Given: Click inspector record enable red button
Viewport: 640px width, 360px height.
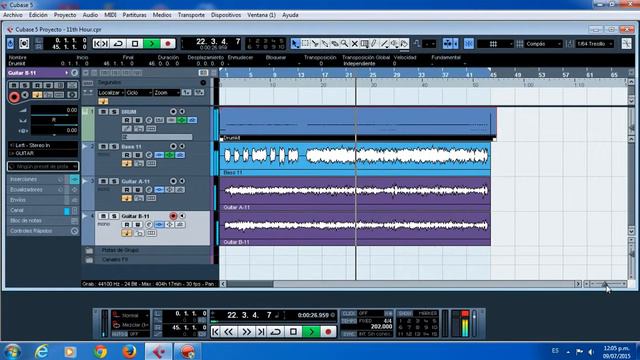Looking at the screenshot, I should 14,97.
